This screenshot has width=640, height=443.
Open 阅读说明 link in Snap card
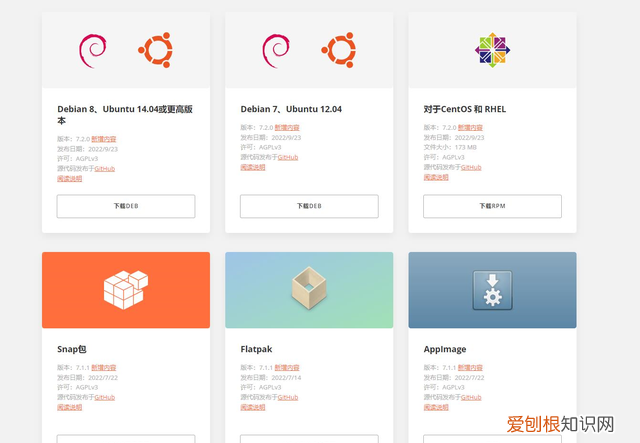coord(69,407)
